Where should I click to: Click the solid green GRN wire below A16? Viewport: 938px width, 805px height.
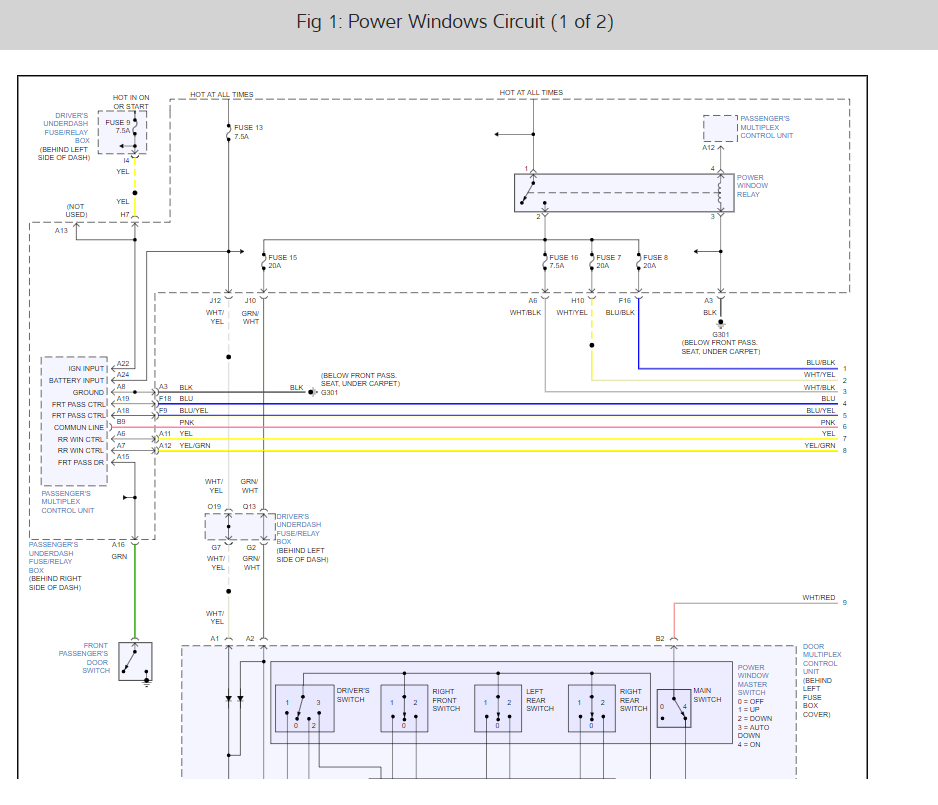coord(134,590)
